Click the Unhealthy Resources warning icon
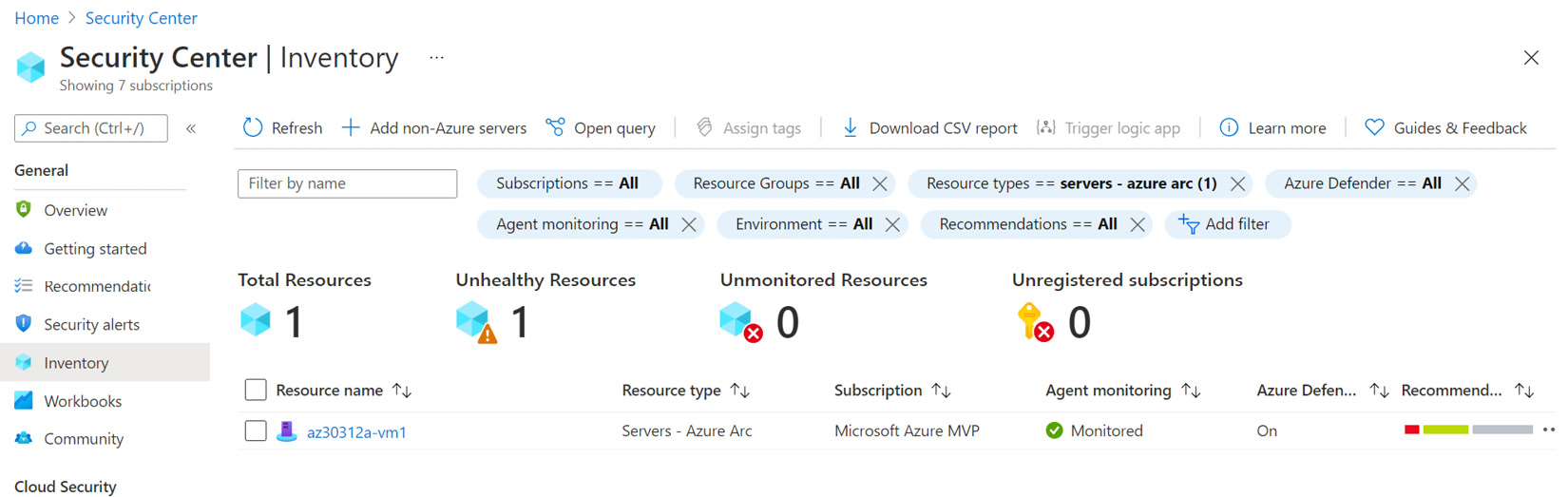1568x497 pixels. pos(476,322)
